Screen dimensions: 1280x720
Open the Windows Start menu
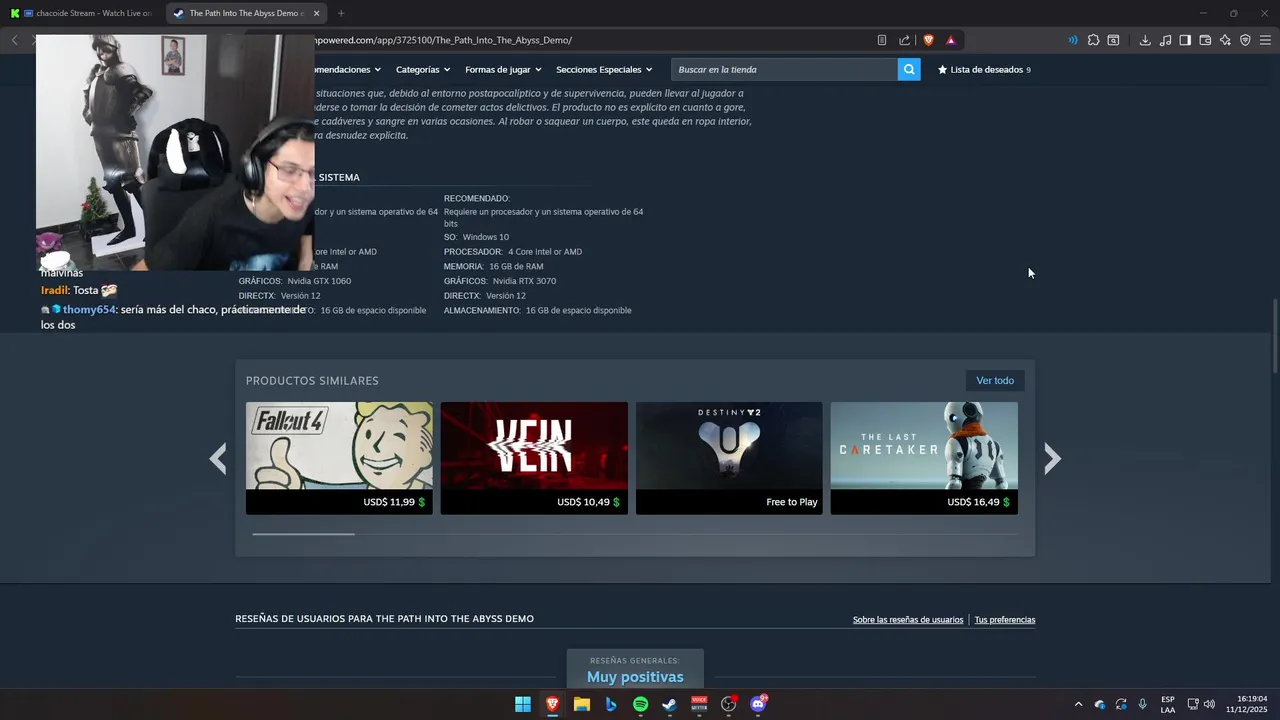coord(523,704)
